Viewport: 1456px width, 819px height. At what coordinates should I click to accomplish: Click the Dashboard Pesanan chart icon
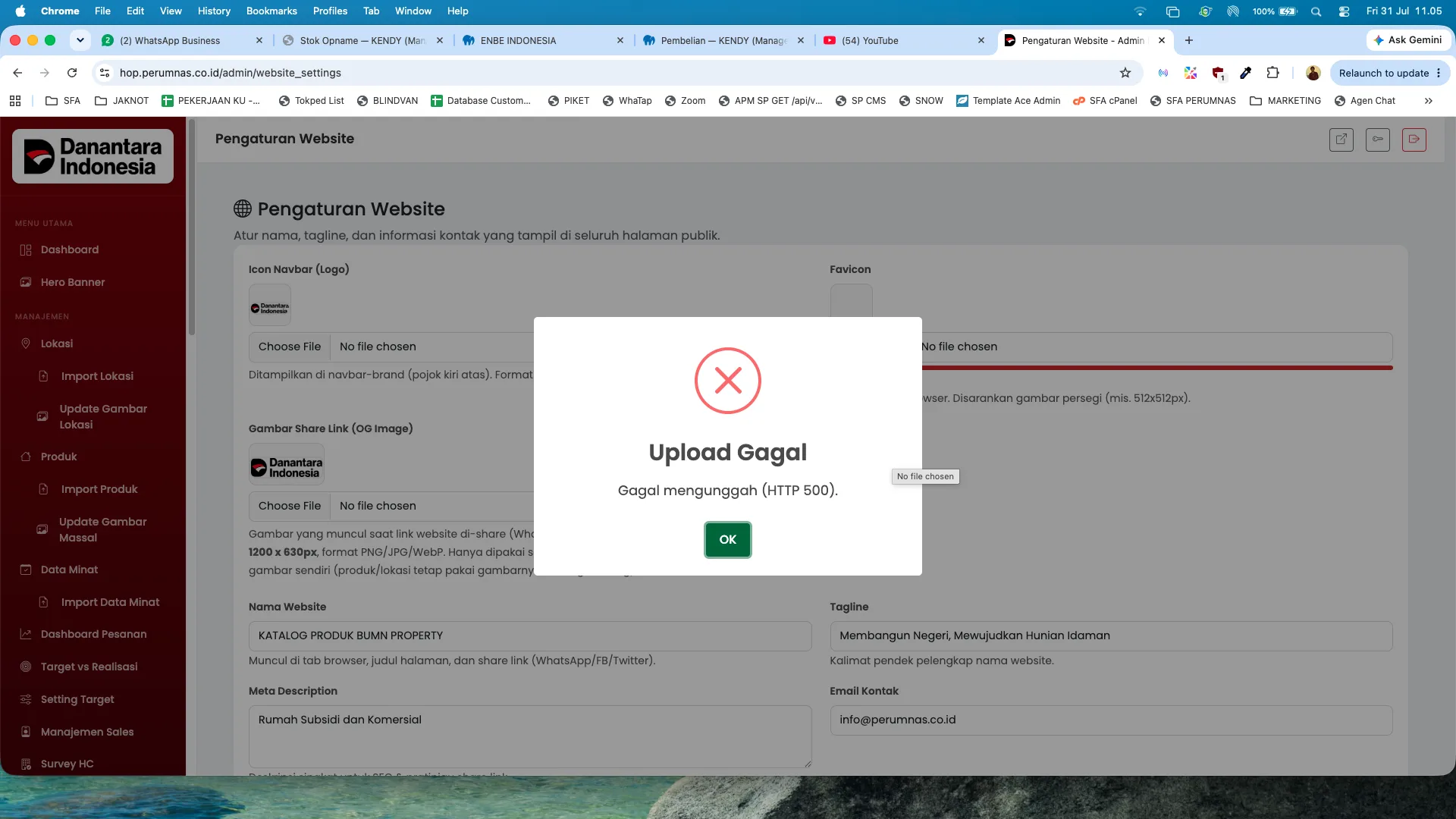pyautogui.click(x=26, y=634)
